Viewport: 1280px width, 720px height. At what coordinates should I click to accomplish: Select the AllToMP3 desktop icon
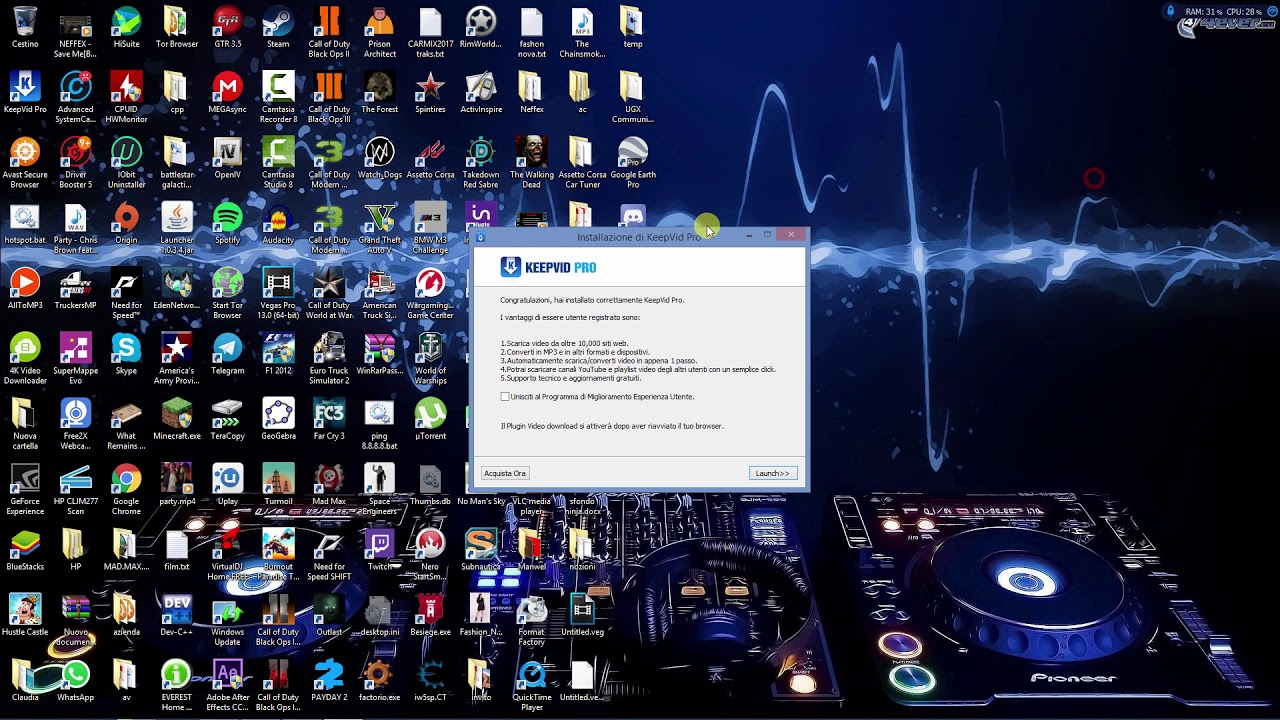click(x=25, y=284)
